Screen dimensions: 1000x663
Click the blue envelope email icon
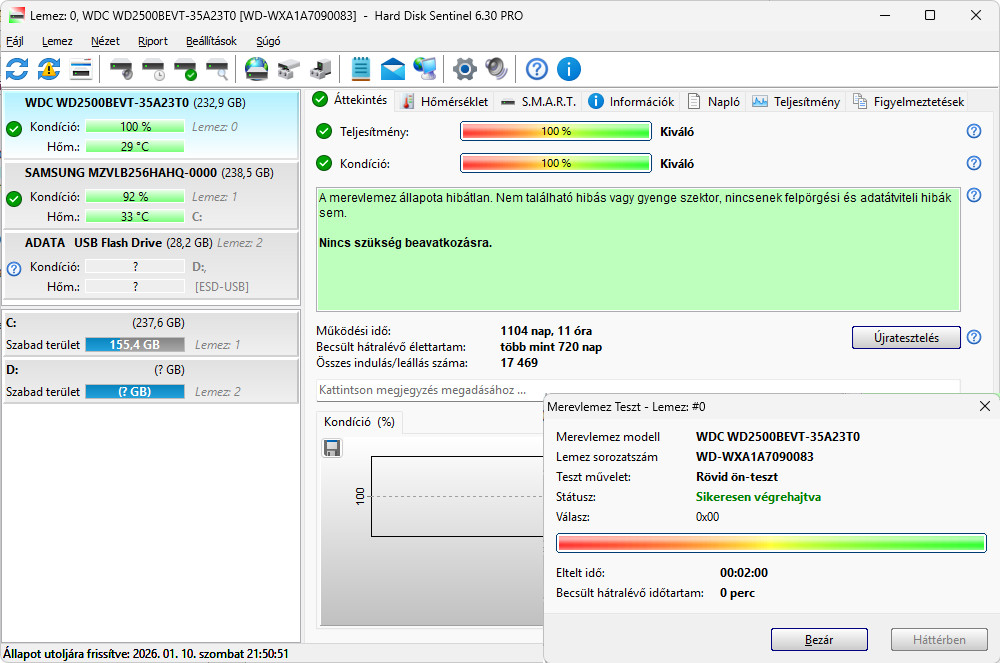coord(393,69)
